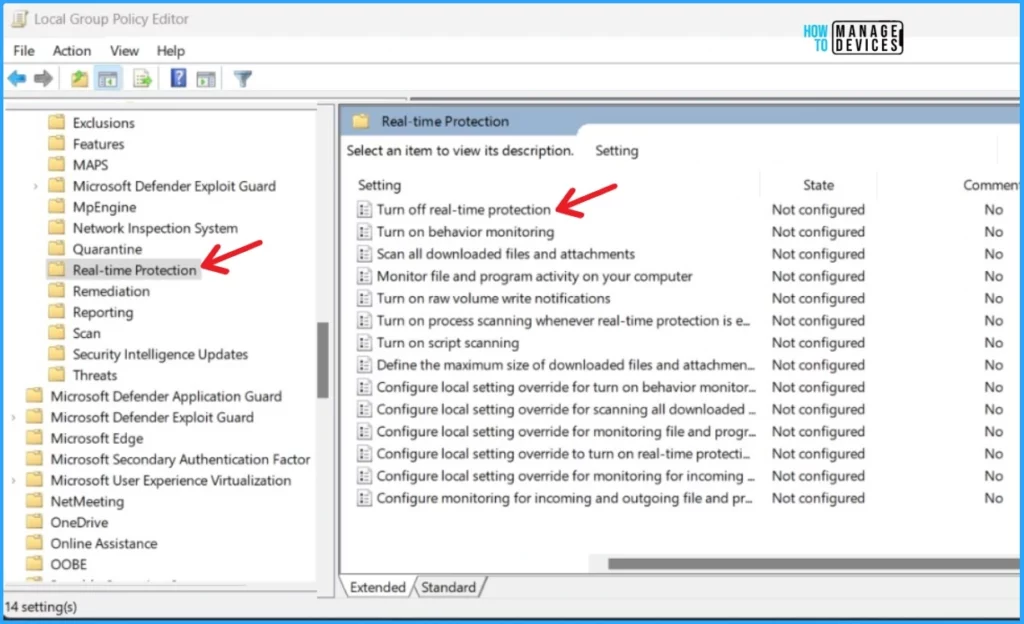Expand top-level Microsoft Defender Exploit Guard chevron
1024x624 pixels.
pyautogui.click(x=13, y=417)
